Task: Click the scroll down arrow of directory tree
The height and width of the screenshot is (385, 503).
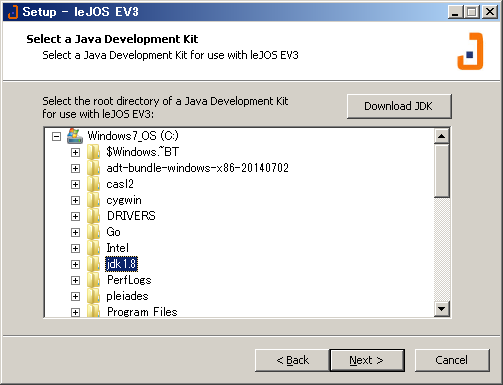Action: 442,309
